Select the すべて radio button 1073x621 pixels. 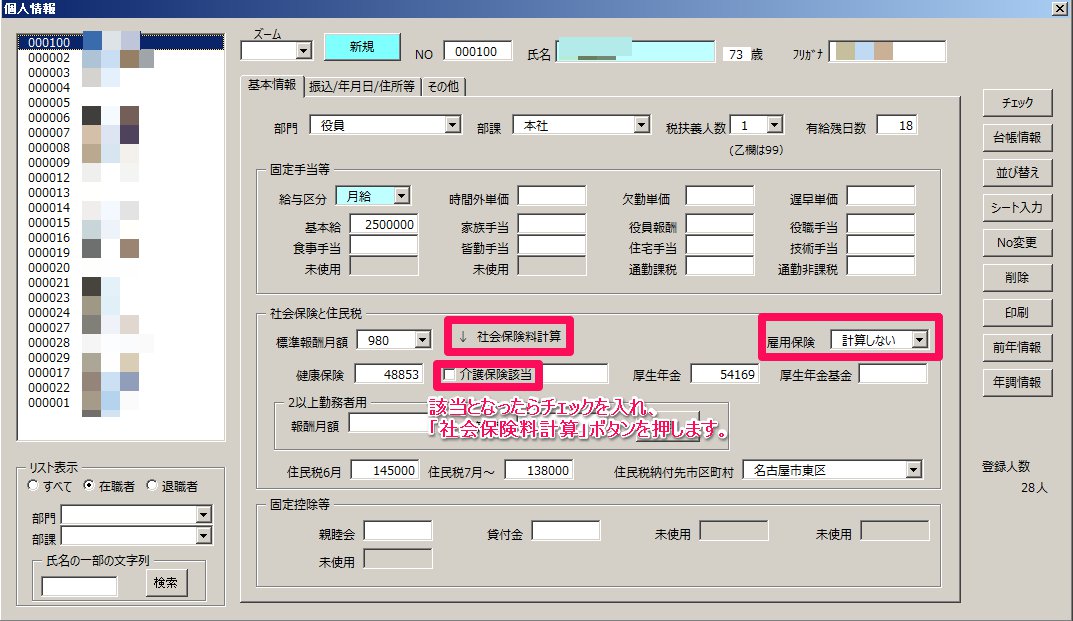[x=33, y=485]
